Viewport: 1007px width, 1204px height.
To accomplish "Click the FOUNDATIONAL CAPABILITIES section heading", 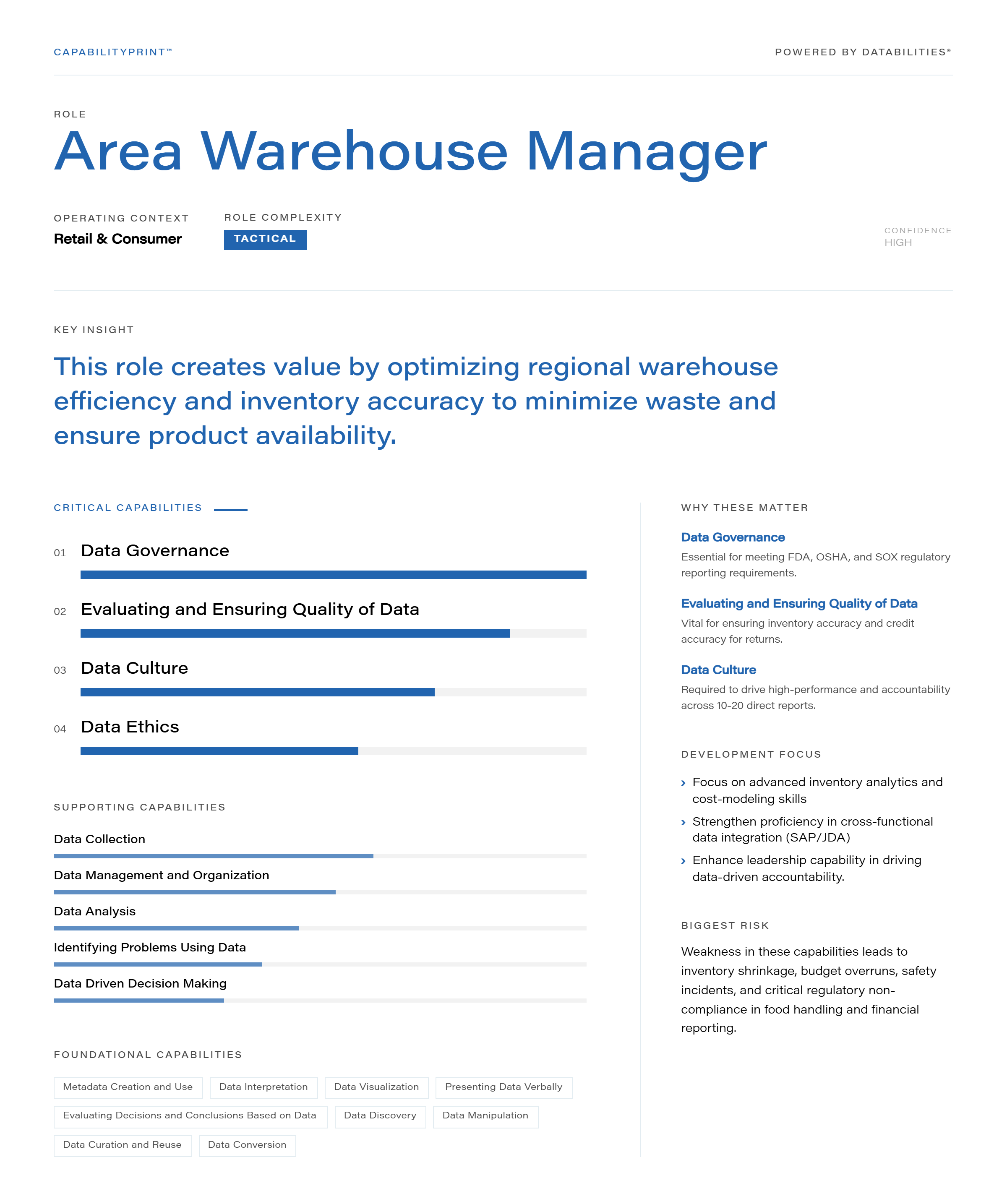I will 148,1055.
